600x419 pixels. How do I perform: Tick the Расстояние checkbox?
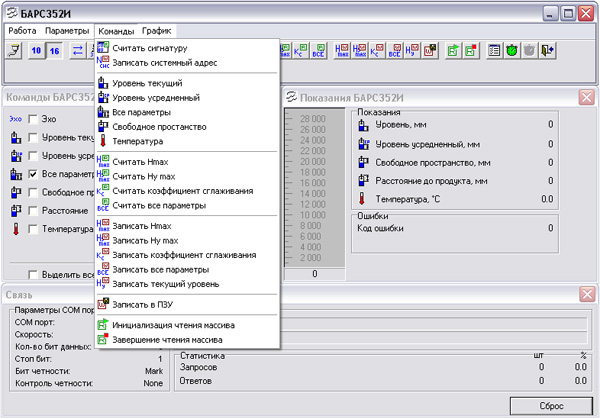33,211
